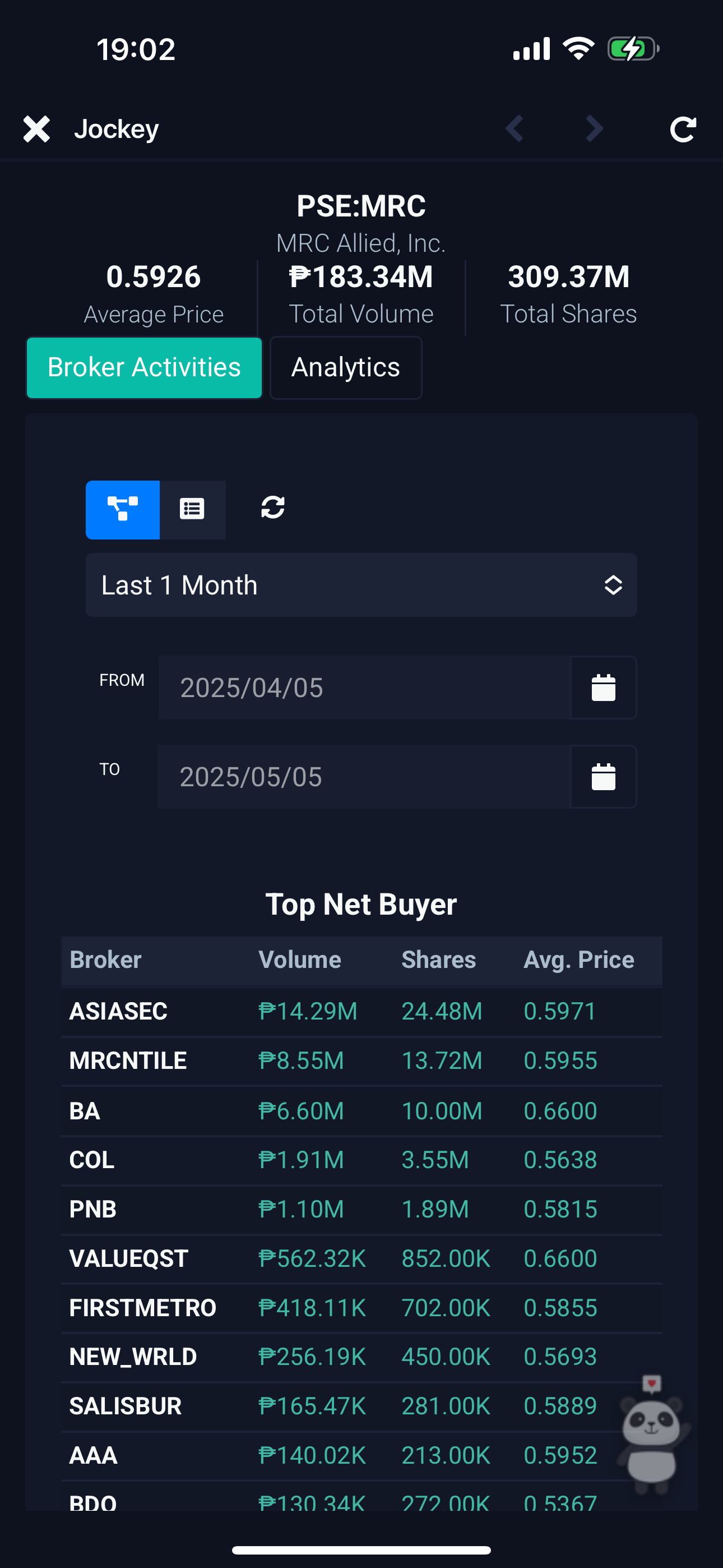Click the TO date field 2025/05/05
This screenshot has height=1568, width=723.
(x=364, y=777)
